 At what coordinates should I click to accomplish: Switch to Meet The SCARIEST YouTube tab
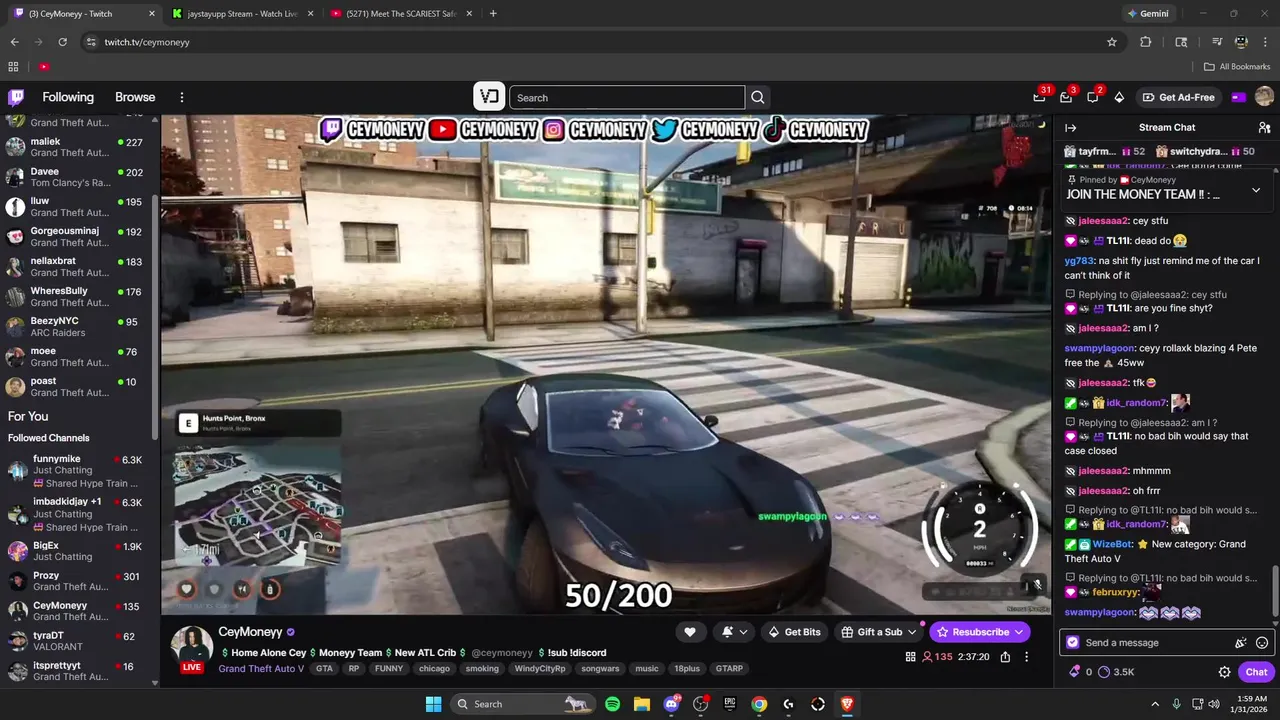(x=400, y=14)
